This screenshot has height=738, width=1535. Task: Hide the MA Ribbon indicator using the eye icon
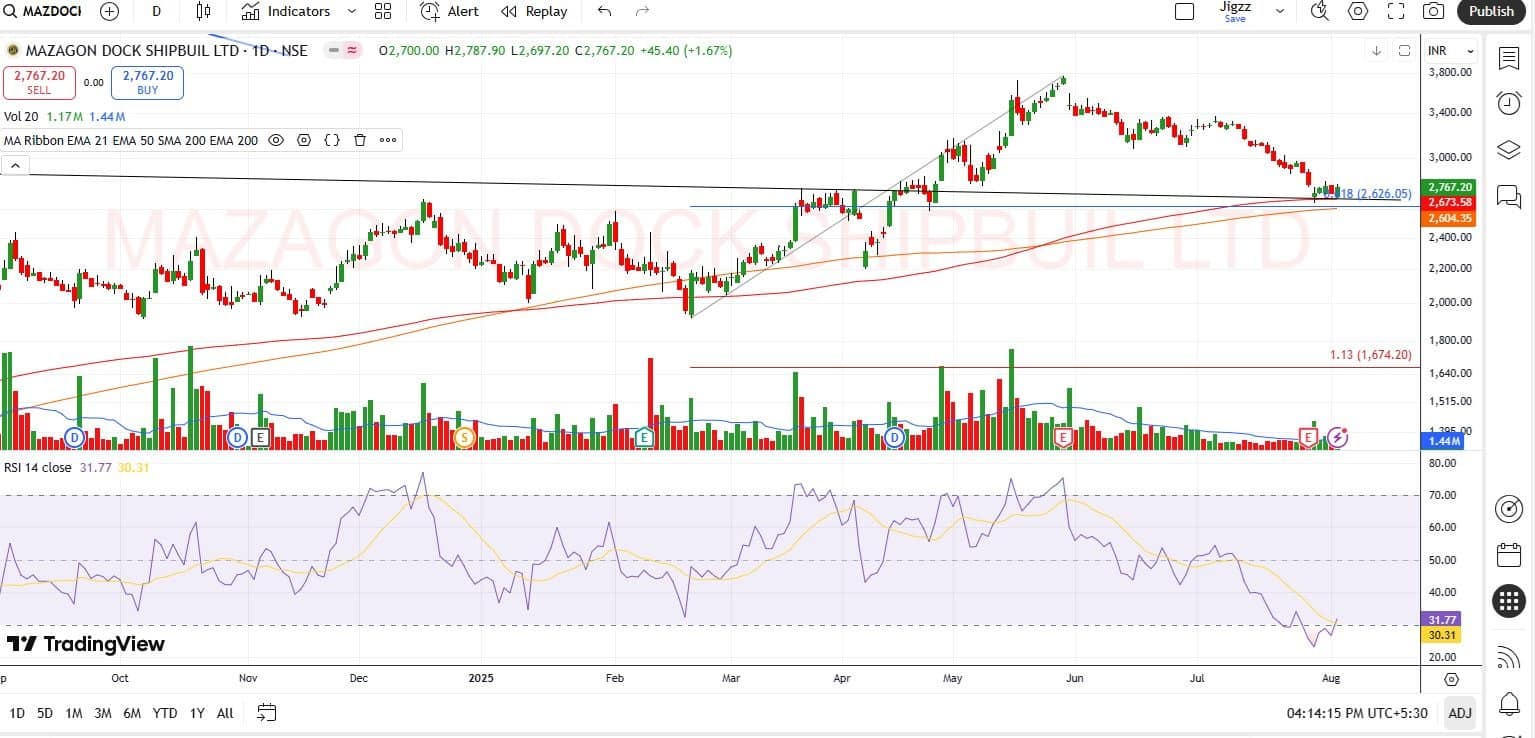pos(276,140)
